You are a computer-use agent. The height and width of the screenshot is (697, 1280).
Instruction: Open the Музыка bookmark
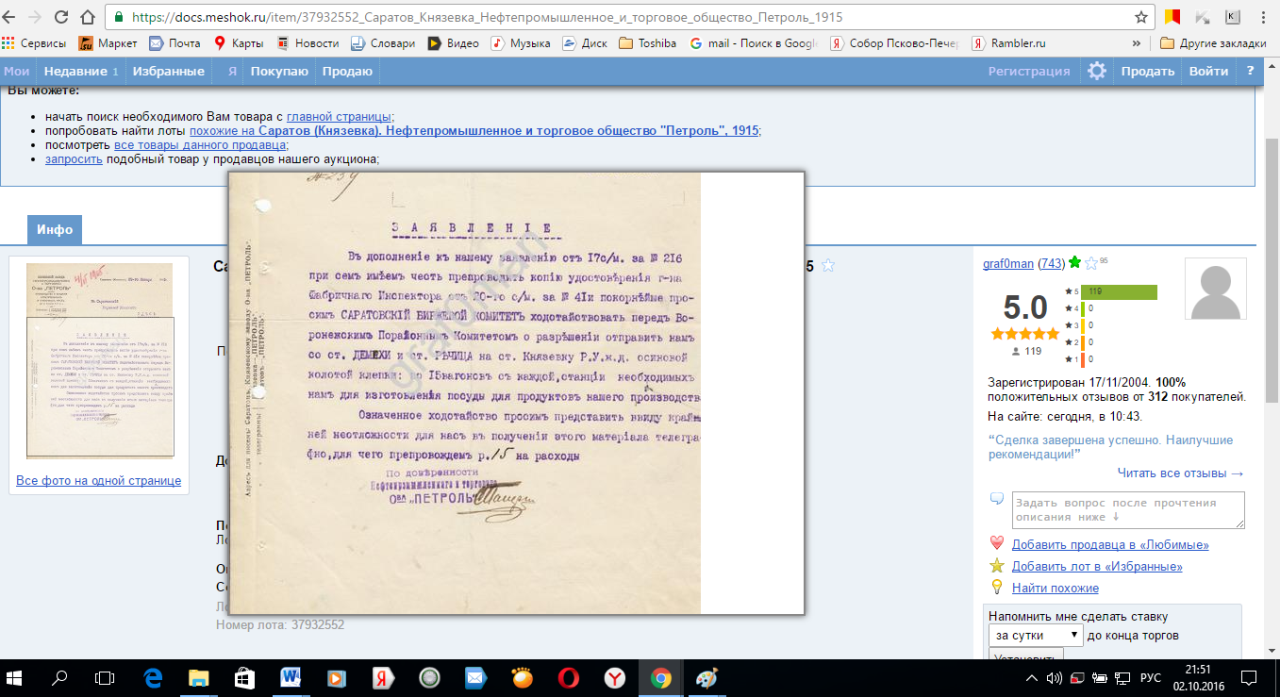[x=521, y=43]
